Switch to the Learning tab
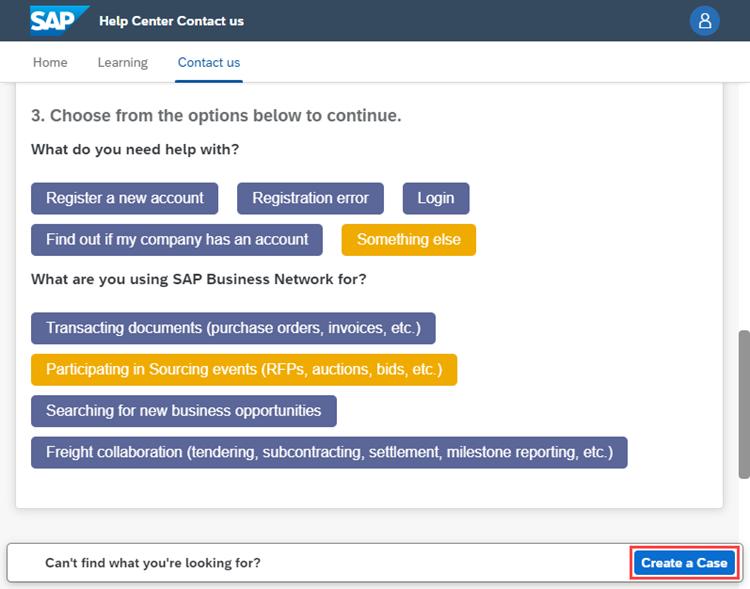This screenshot has height=589, width=750. click(122, 62)
